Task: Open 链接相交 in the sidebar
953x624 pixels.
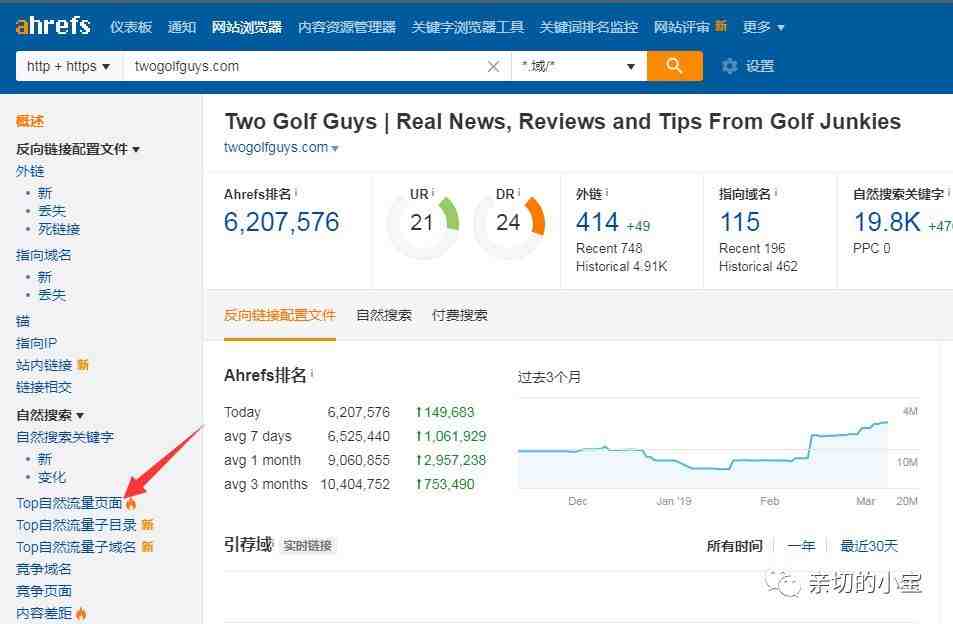Action: 44,387
